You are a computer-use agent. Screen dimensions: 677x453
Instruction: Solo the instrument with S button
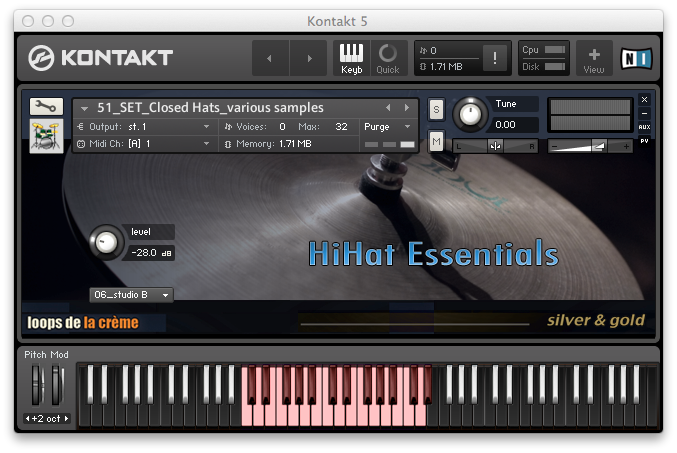436,109
